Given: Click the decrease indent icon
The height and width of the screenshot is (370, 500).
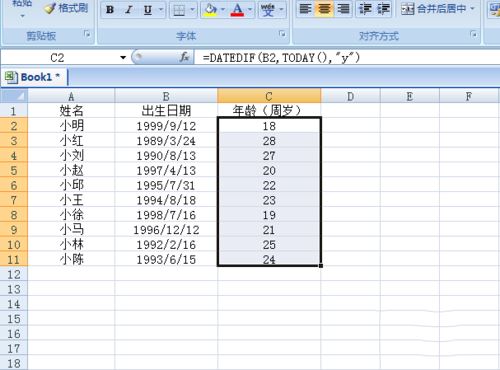Looking at the screenshot, I should tap(365, 9).
